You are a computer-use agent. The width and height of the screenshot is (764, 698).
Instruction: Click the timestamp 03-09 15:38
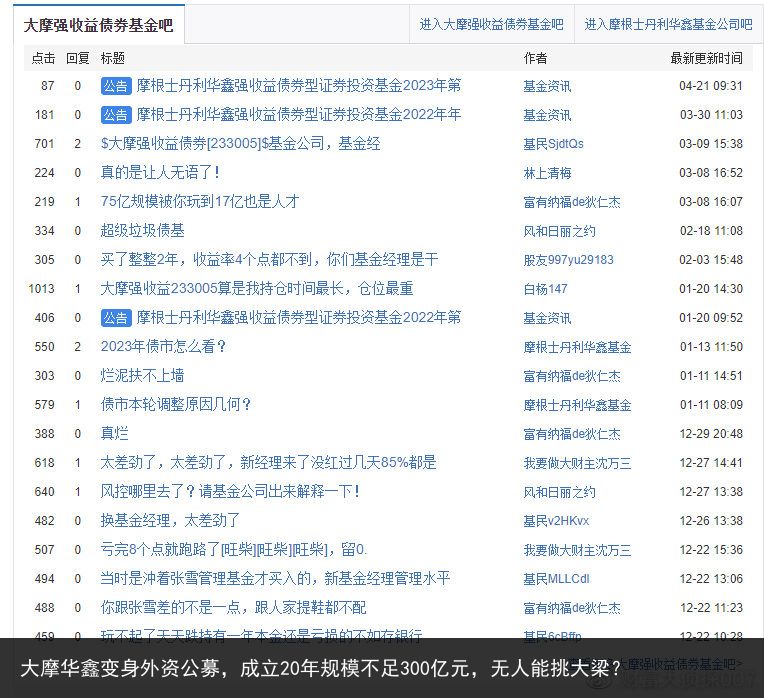point(711,144)
